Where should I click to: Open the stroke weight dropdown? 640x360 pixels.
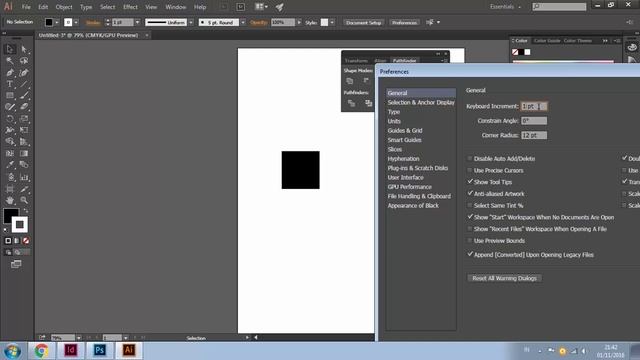pos(137,22)
